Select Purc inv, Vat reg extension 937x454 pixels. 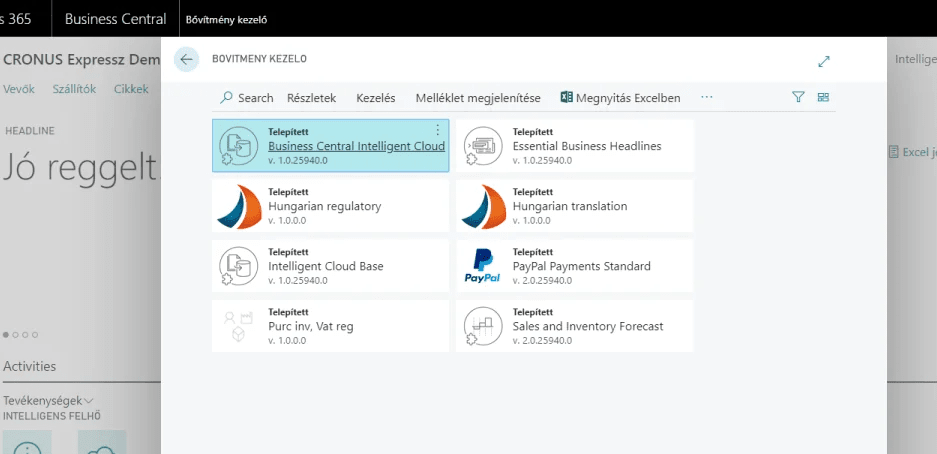(330, 326)
